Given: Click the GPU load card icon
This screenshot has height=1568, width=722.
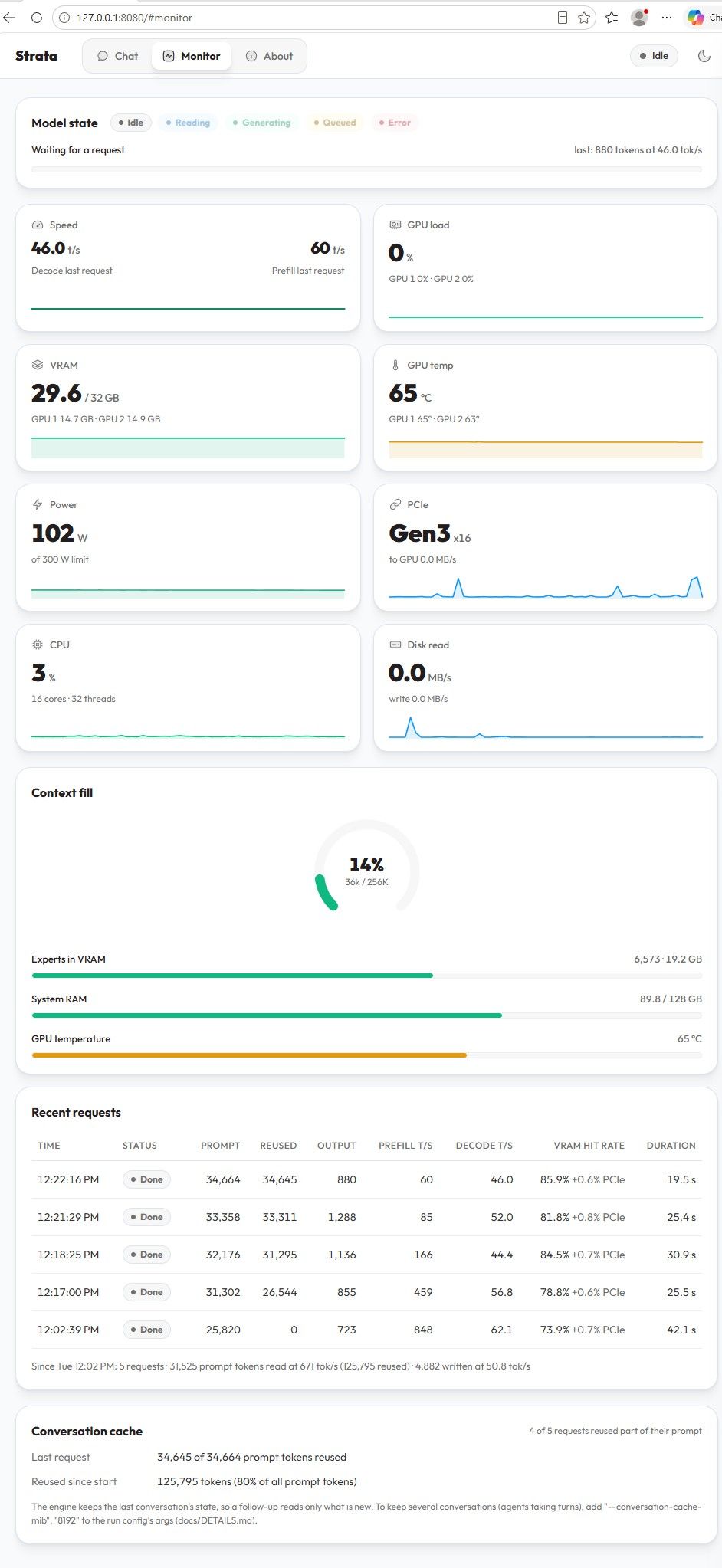Looking at the screenshot, I should (x=395, y=225).
